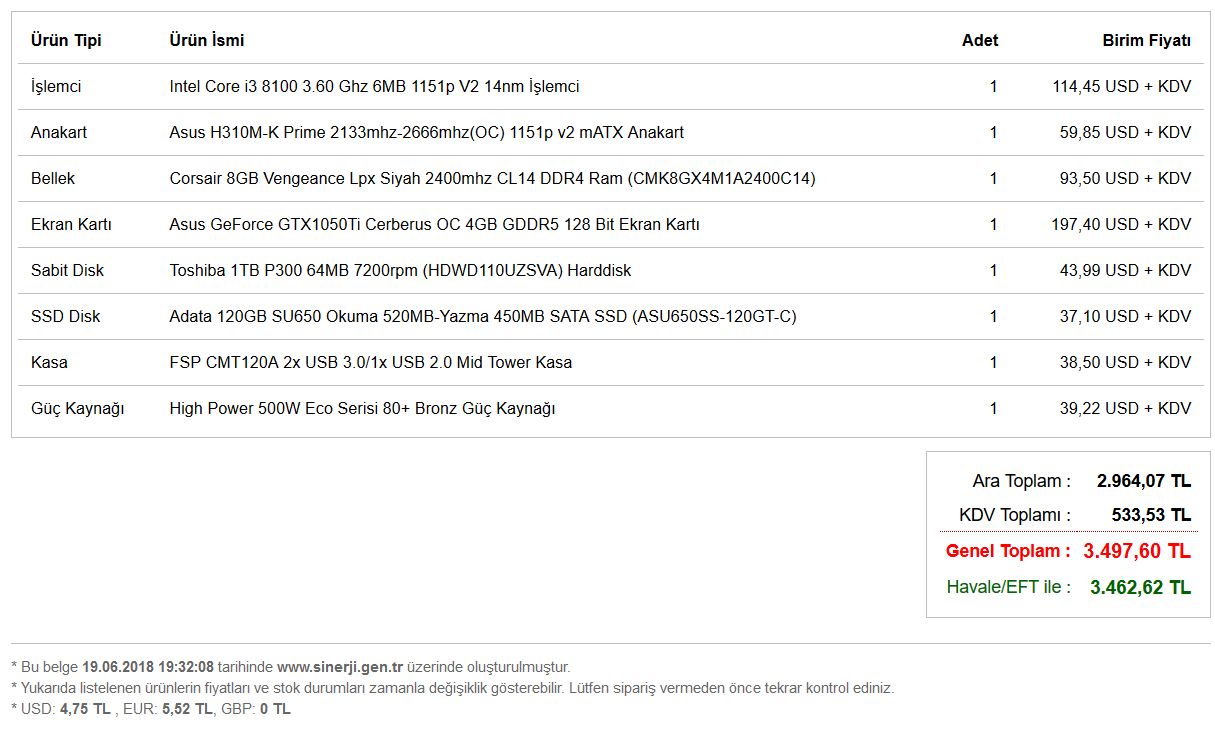Click the Ürün Tipi column header
The height and width of the screenshot is (734, 1215).
[x=66, y=41]
